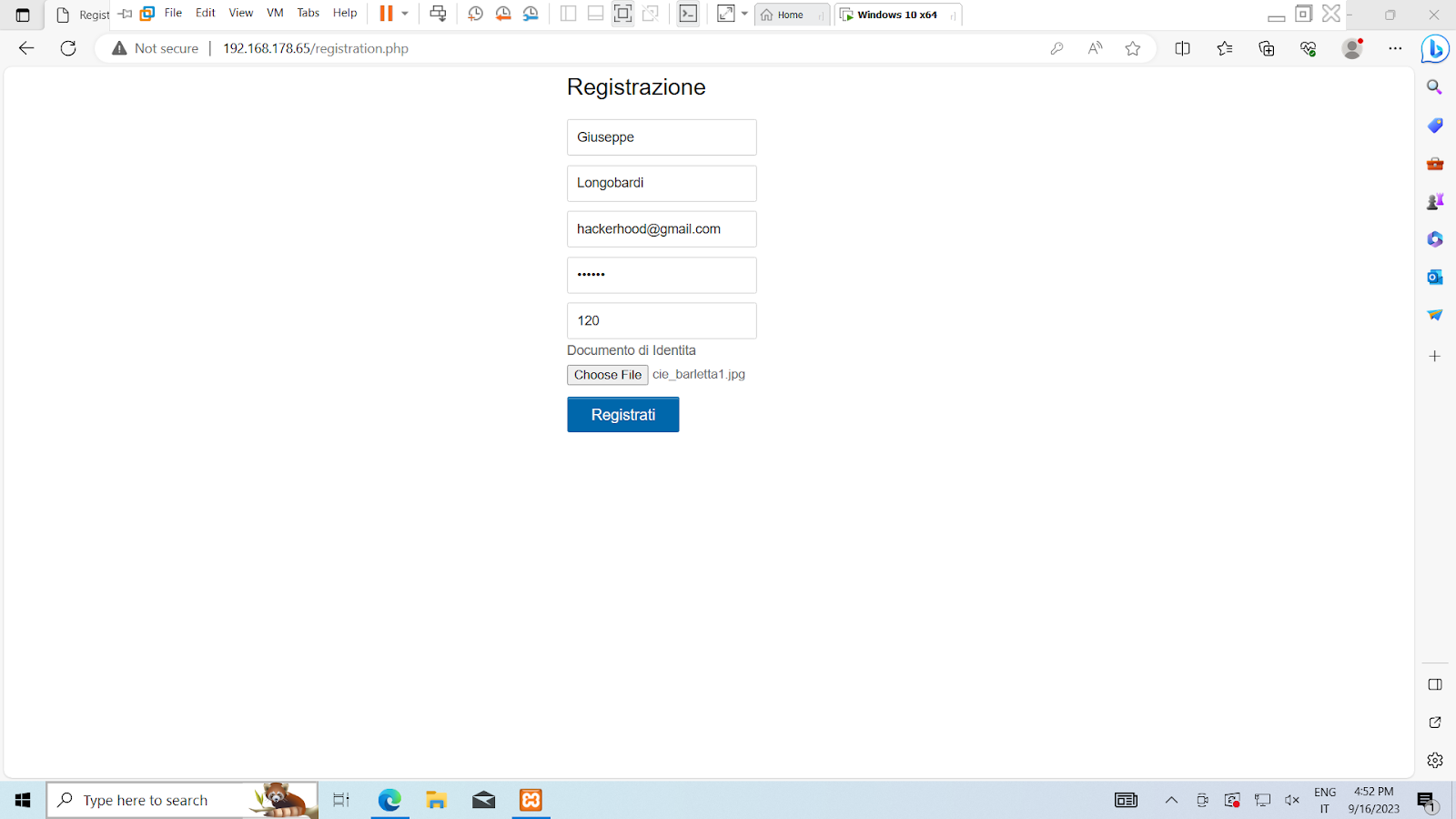Take a VM snapshot with the clock-plus icon
Image resolution: width=1456 pixels, height=819 pixels.
click(x=475, y=14)
